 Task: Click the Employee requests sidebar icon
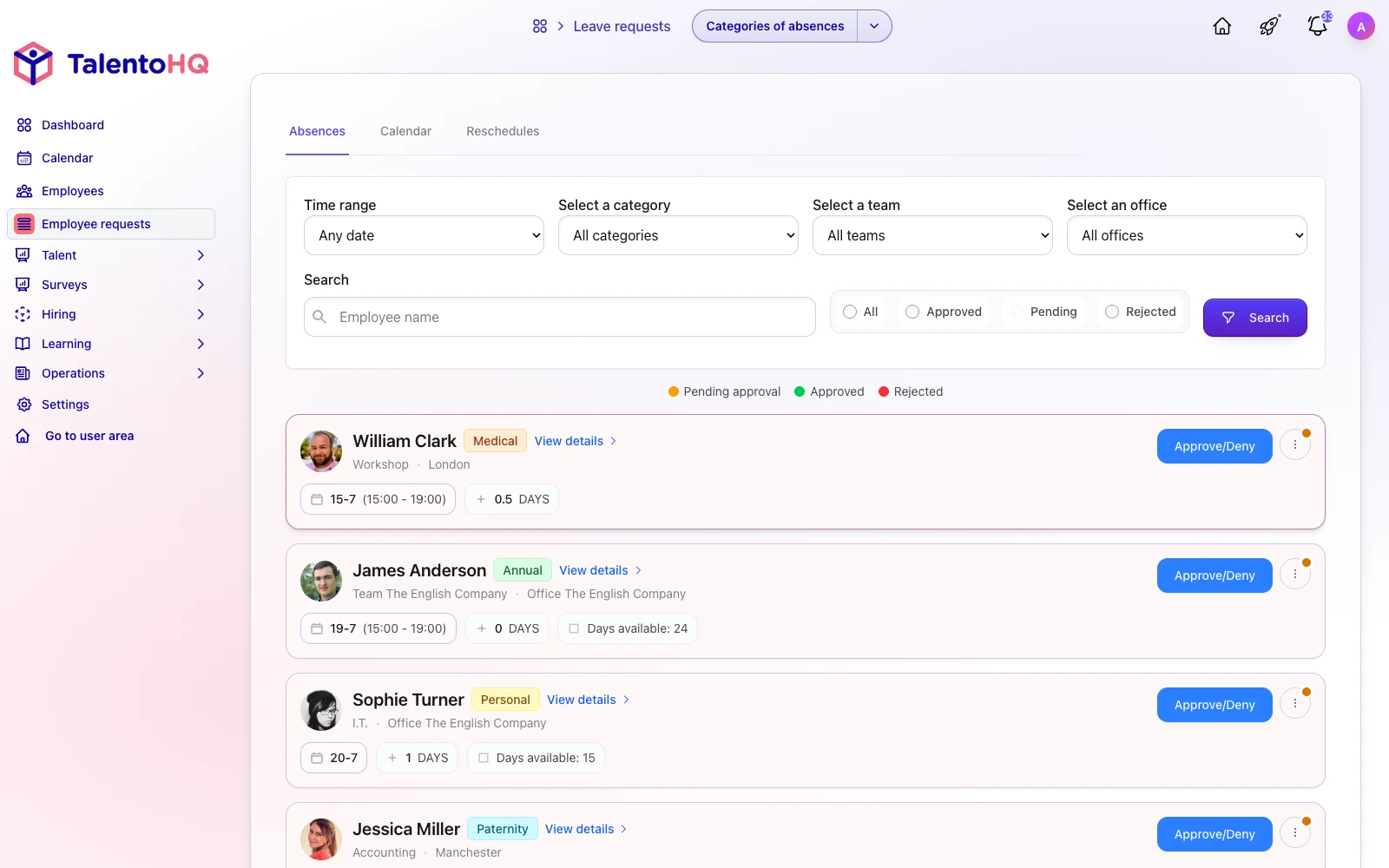[24, 224]
